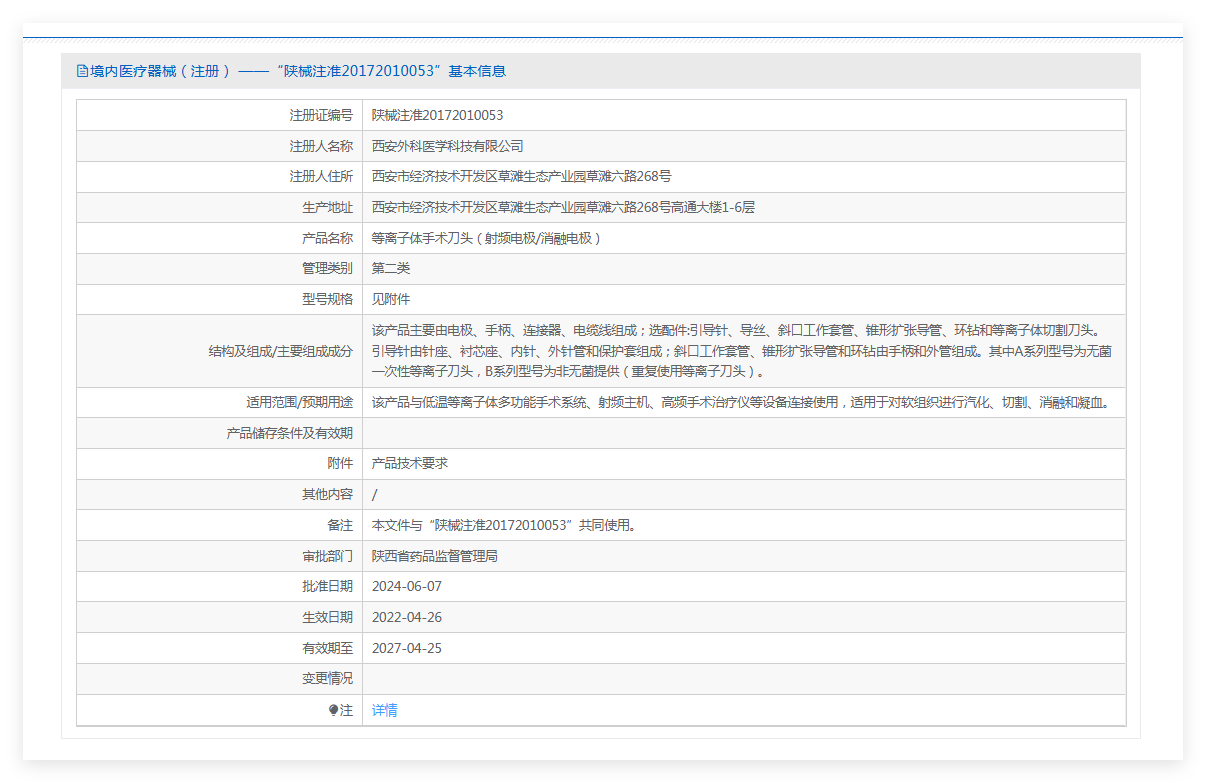Select product name 等离子体手术刀头

487,238
